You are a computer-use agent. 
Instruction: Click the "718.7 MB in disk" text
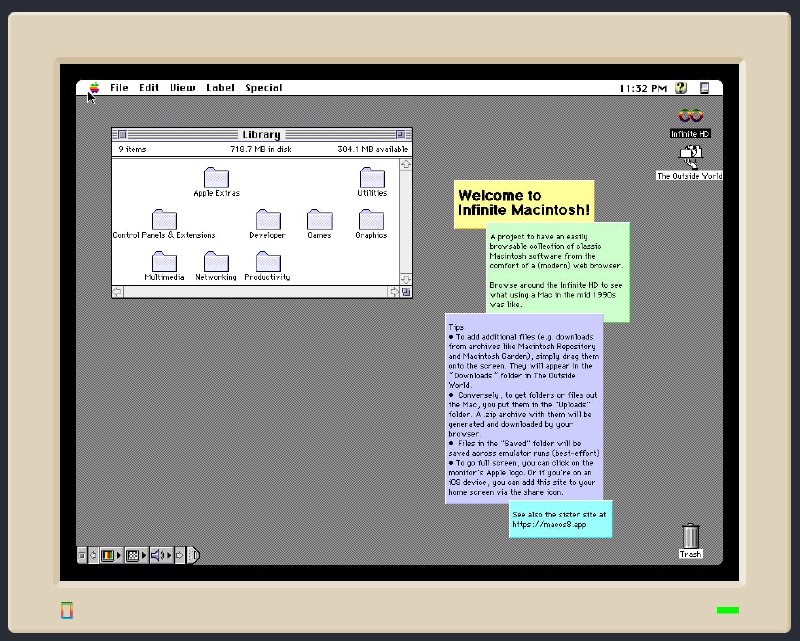261,149
